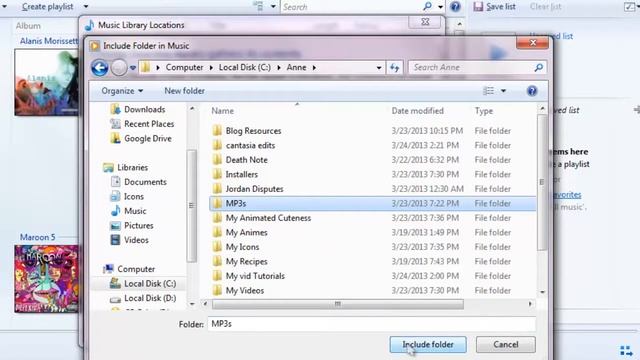
Task: Change view with the view icon
Action: (x=489, y=91)
